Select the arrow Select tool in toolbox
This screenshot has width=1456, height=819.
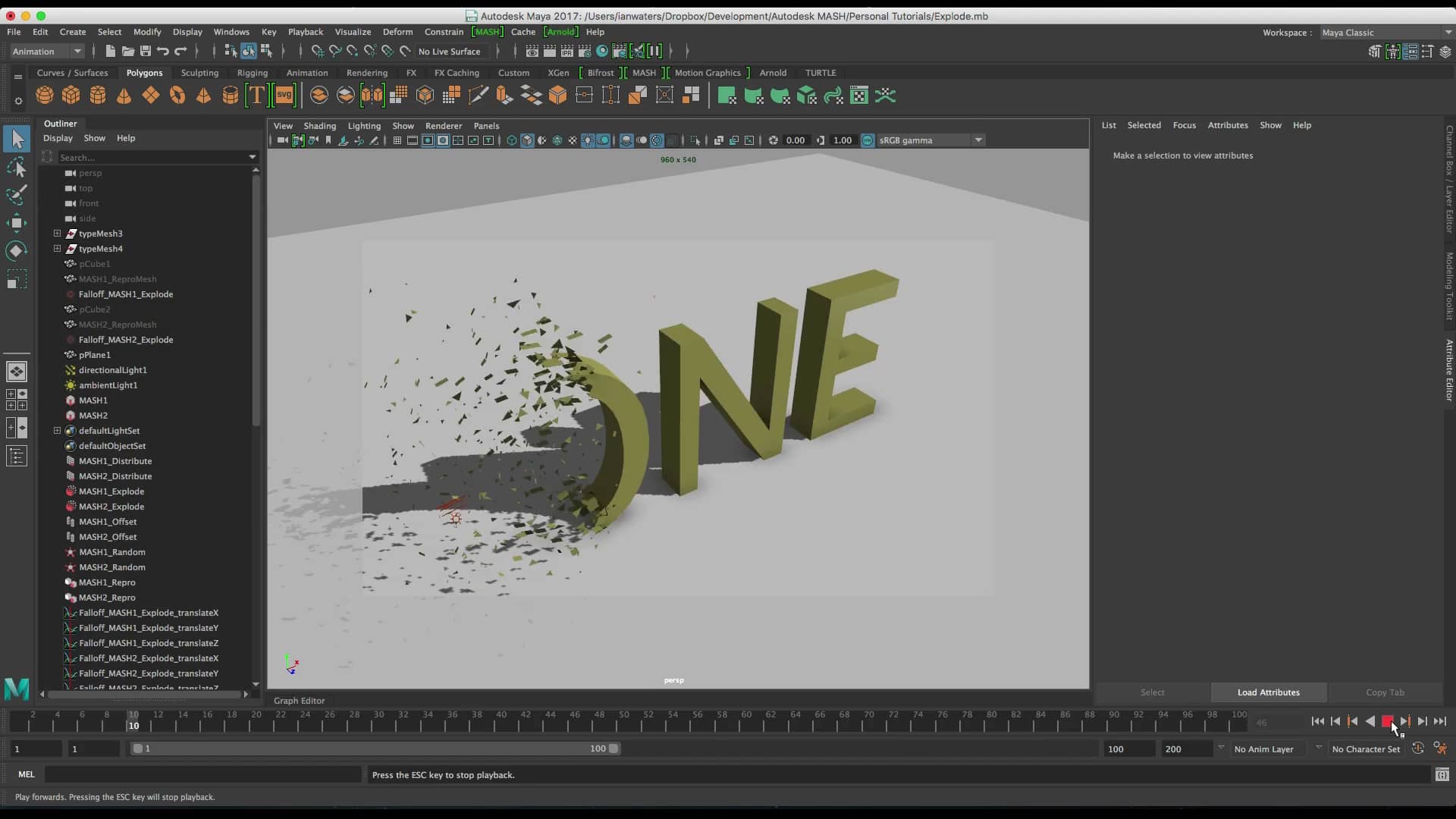(17, 139)
